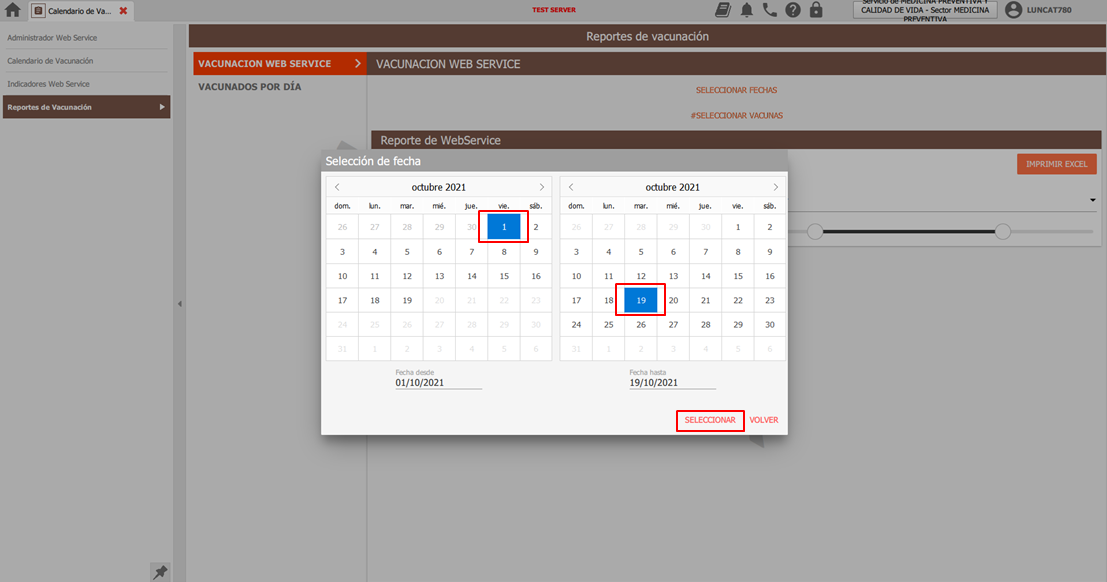Open the home icon in top bar
Viewport: 1107px width, 582px height.
click(x=10, y=11)
